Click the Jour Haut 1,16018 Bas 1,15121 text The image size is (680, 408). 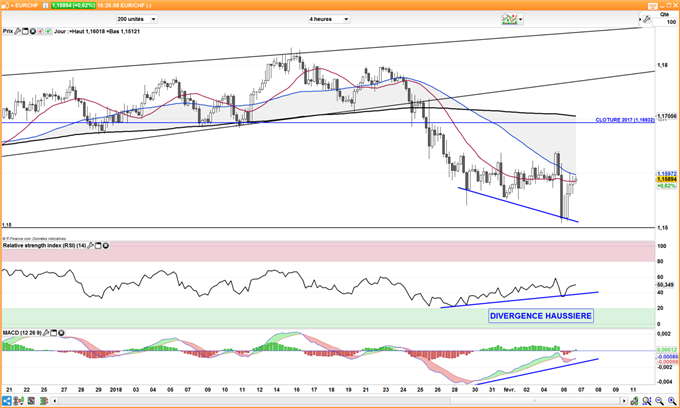pos(97,31)
